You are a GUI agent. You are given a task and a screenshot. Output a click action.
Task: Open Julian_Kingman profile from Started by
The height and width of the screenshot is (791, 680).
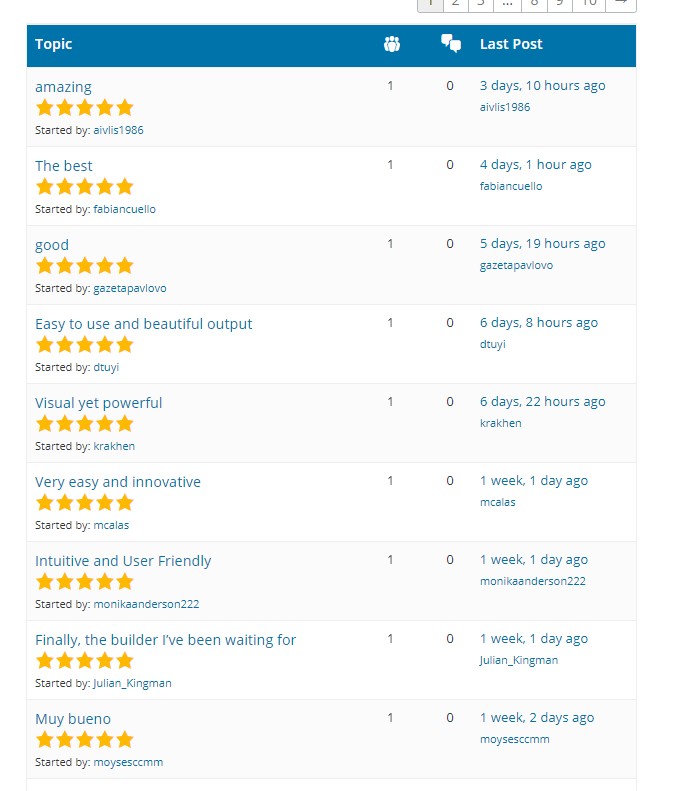[x=132, y=684]
